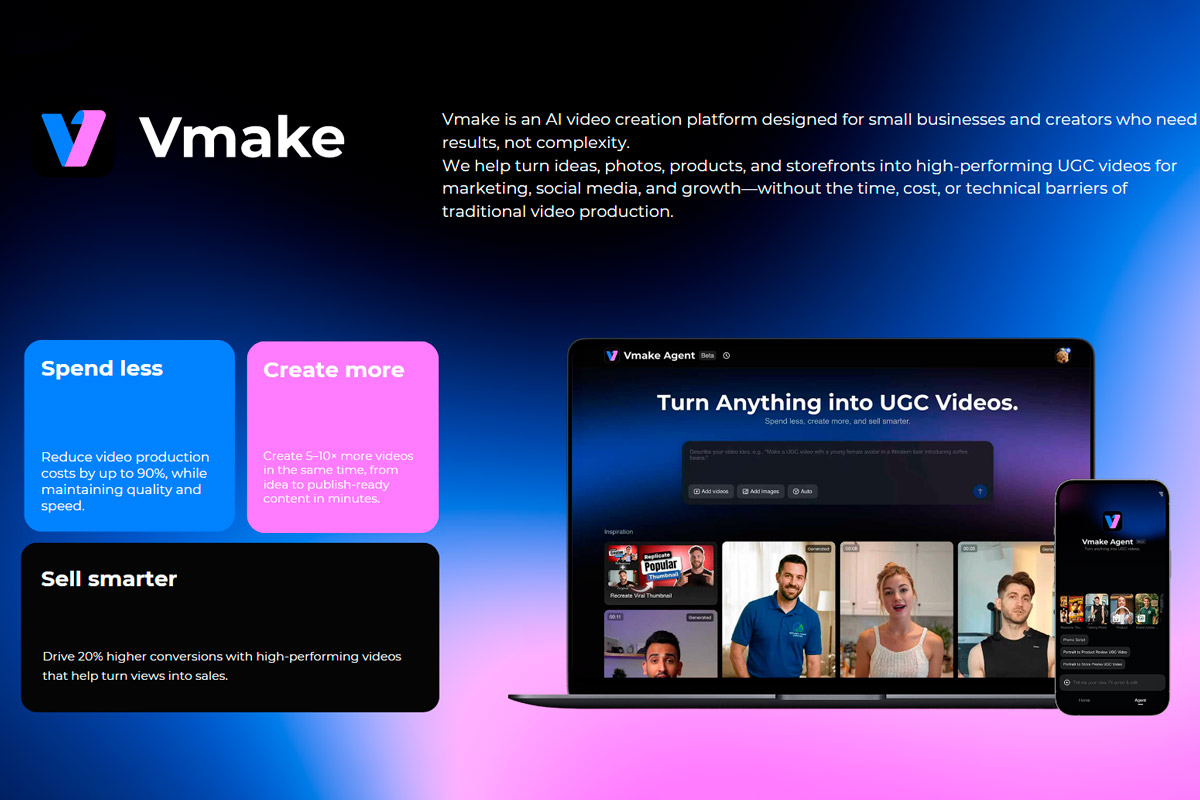1200x800 pixels.
Task: Open user avatar in laptop top-right
Action: pos(1062,355)
